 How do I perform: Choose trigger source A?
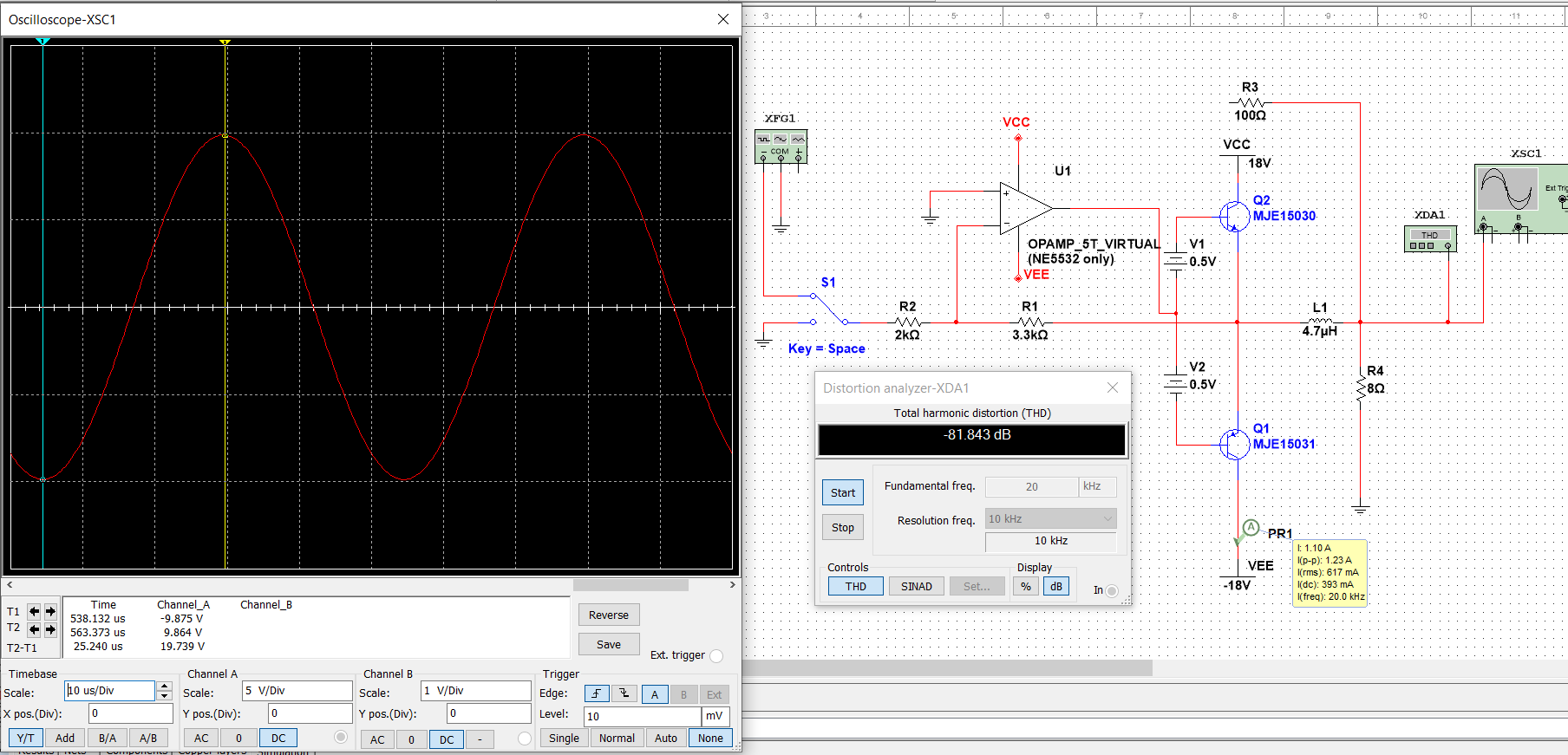coord(655,694)
